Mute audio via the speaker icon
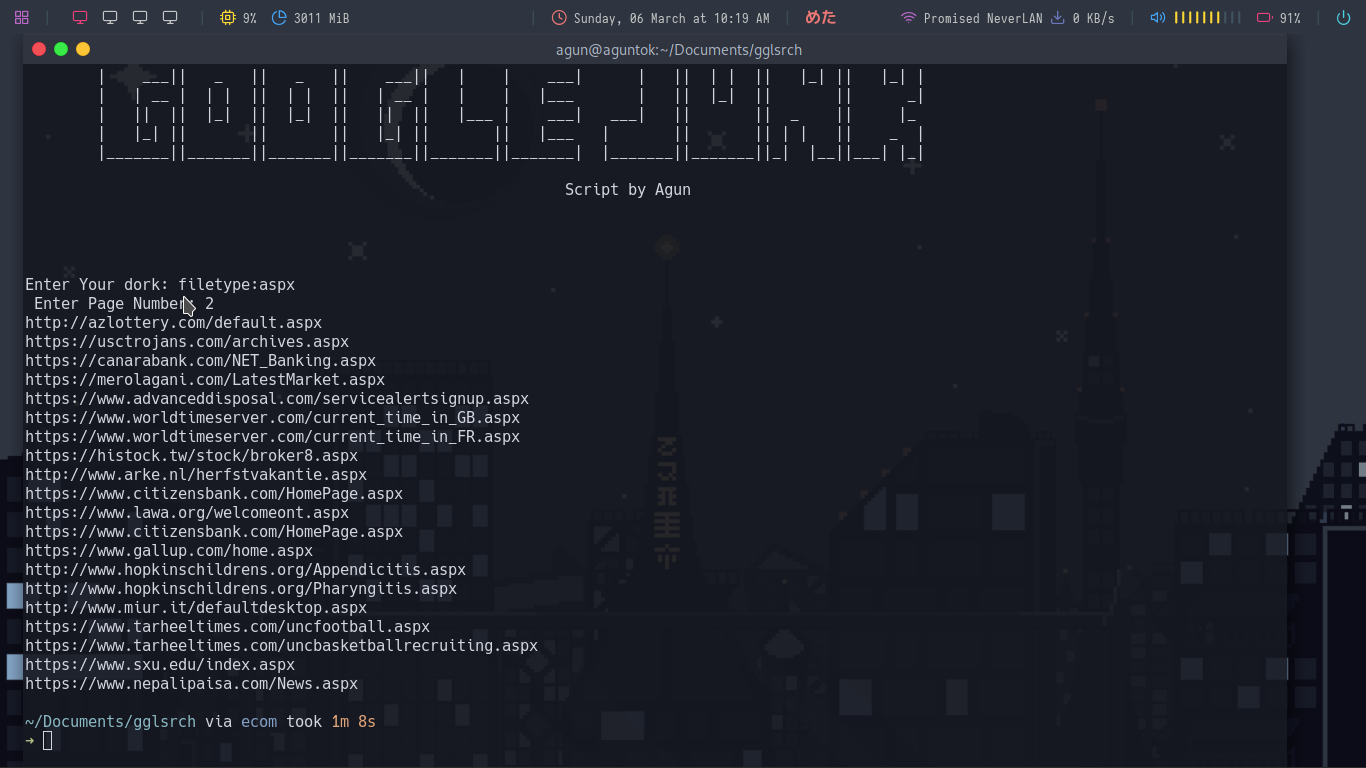The image size is (1366, 768). tap(1158, 18)
